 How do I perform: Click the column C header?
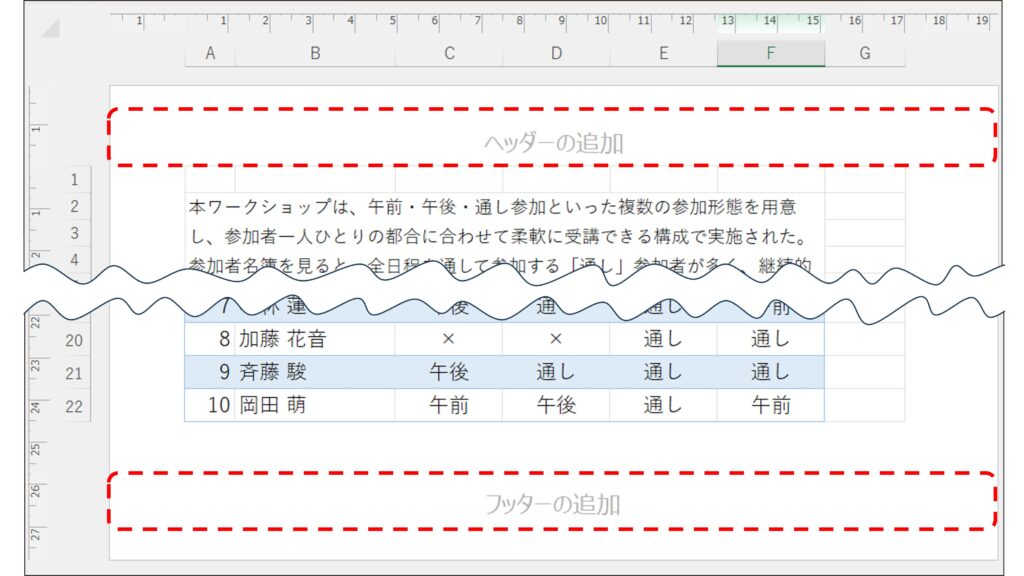tap(449, 54)
